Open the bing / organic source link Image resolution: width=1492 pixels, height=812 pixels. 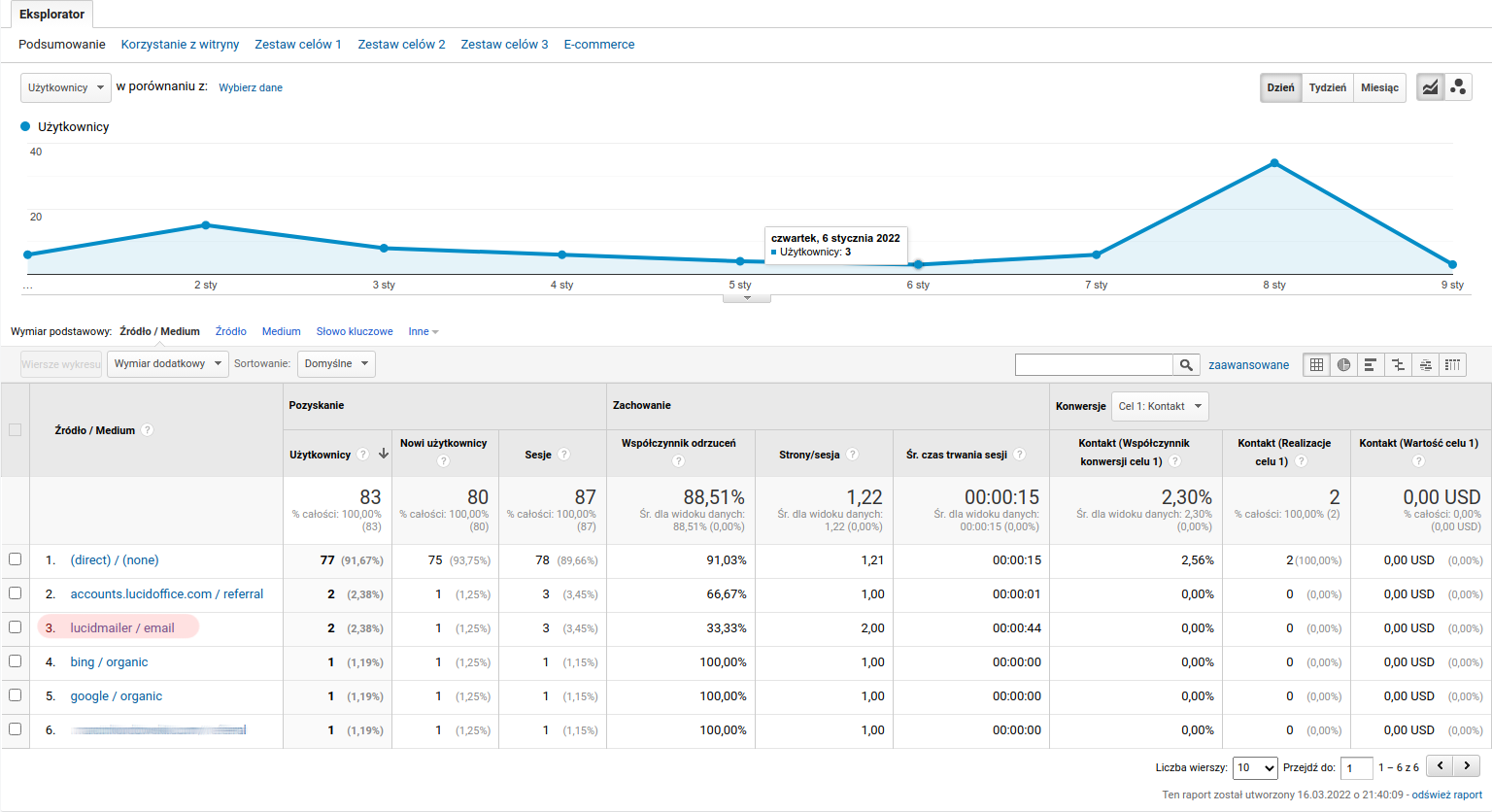click(x=109, y=661)
